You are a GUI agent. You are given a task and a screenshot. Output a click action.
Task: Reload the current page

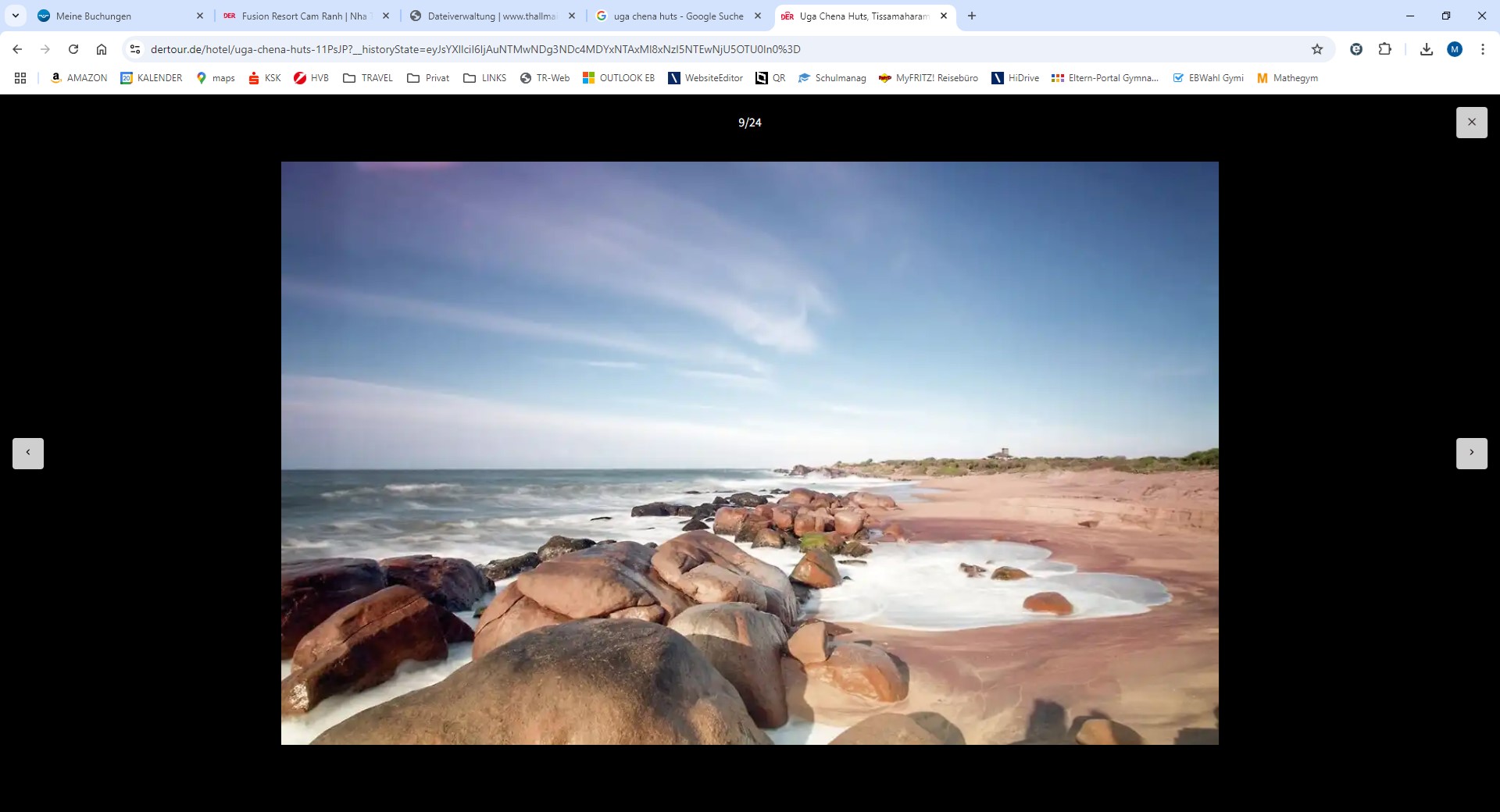tap(73, 49)
